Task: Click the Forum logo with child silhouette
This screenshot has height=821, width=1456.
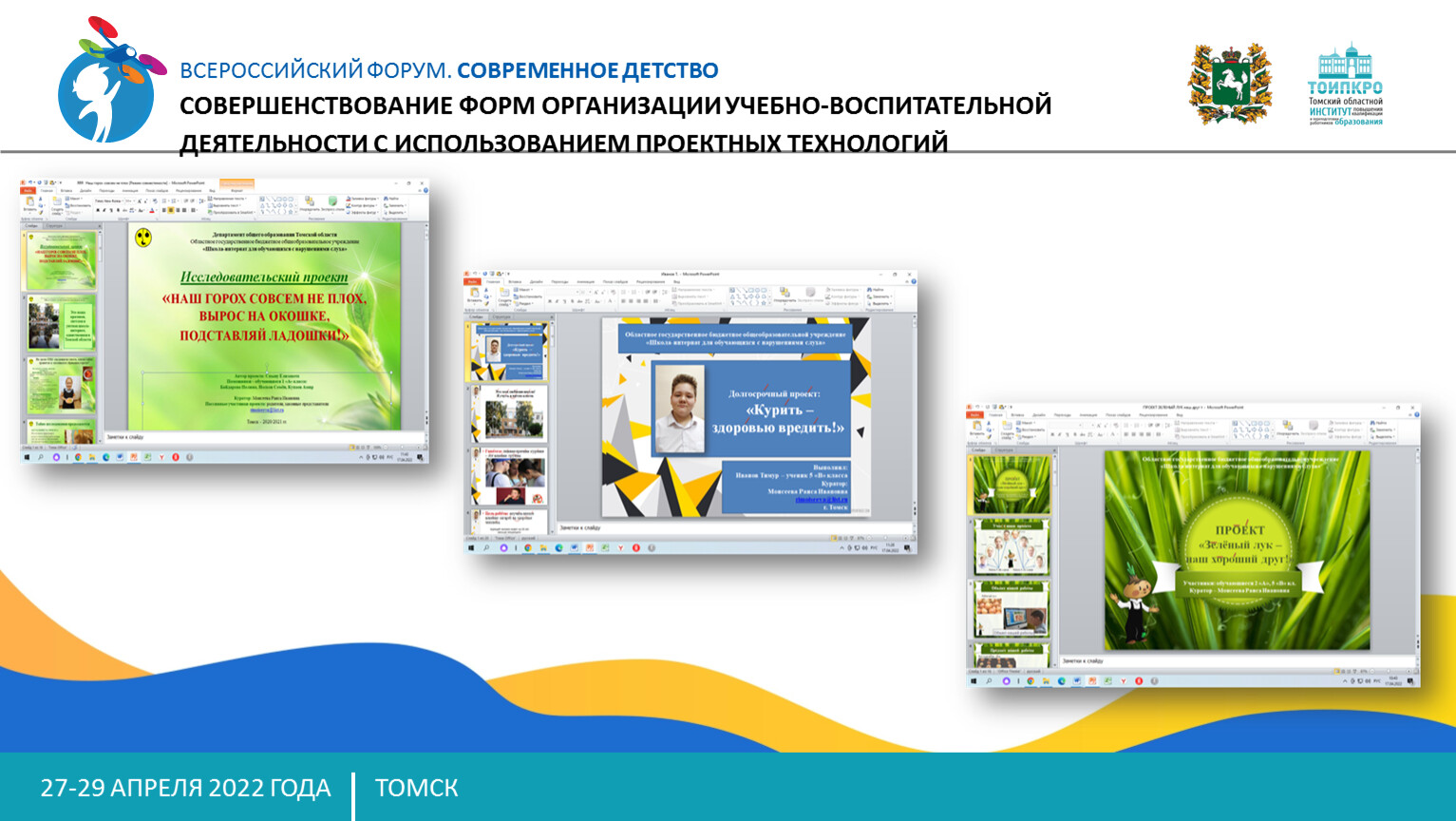Action: click(x=106, y=81)
